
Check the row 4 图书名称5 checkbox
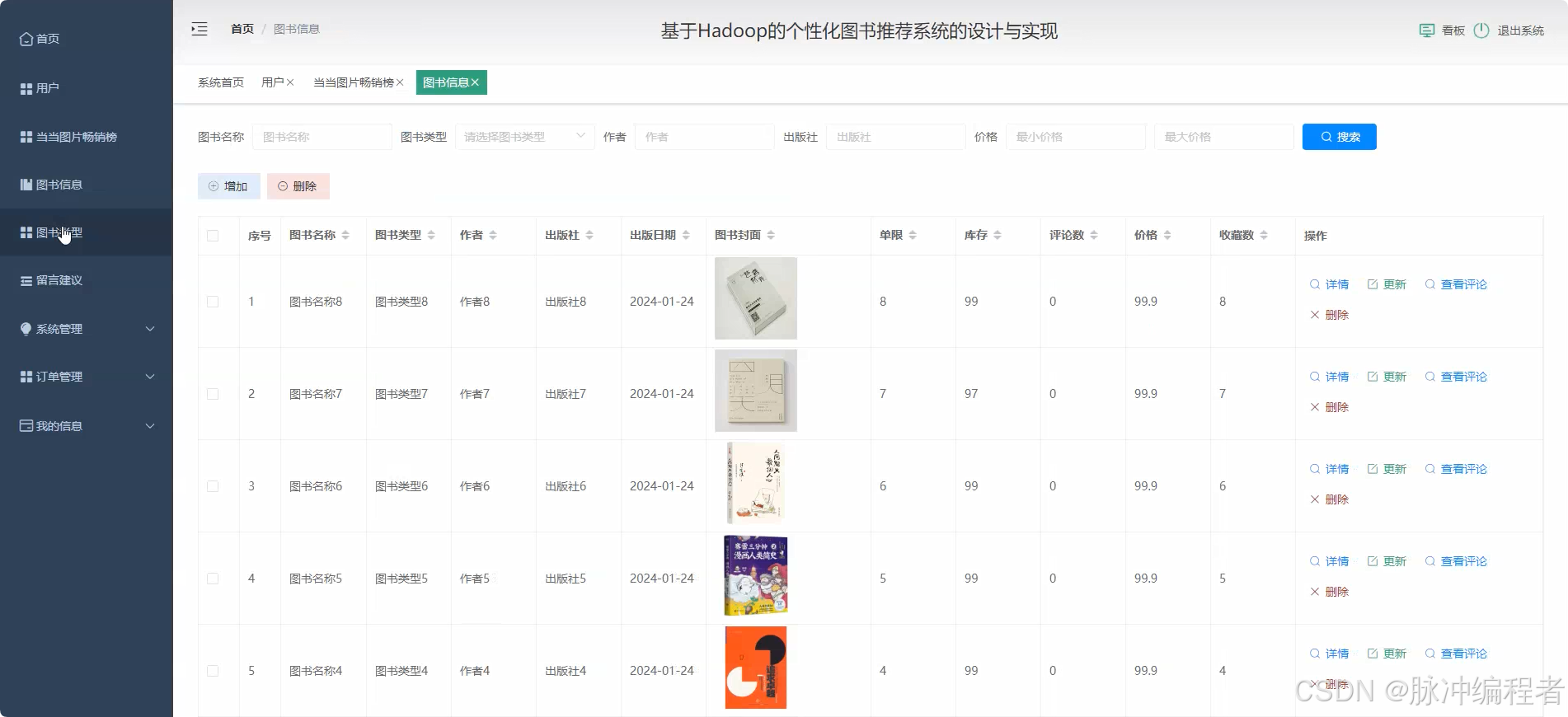pyautogui.click(x=213, y=579)
